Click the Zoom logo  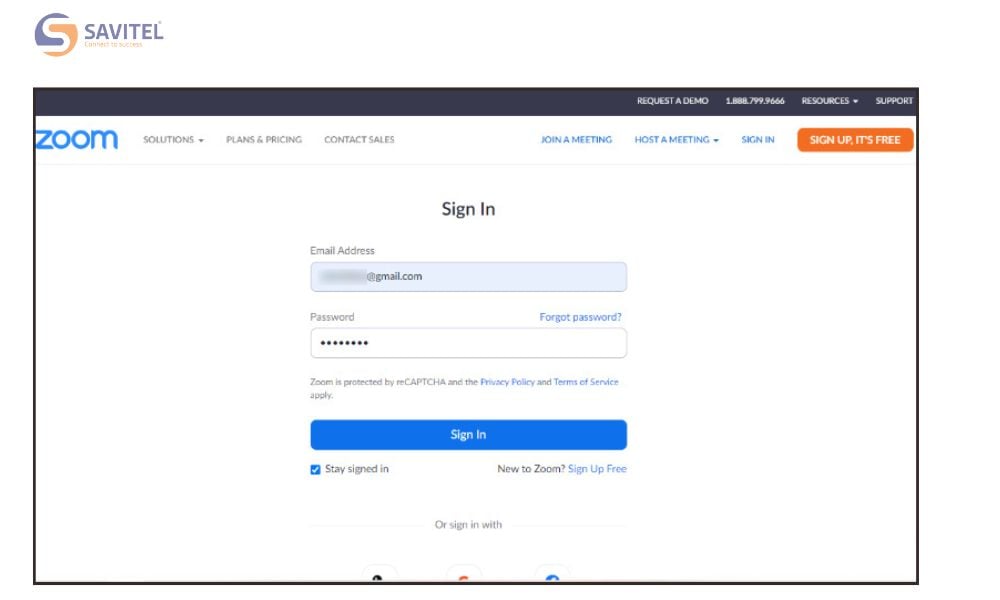point(77,140)
